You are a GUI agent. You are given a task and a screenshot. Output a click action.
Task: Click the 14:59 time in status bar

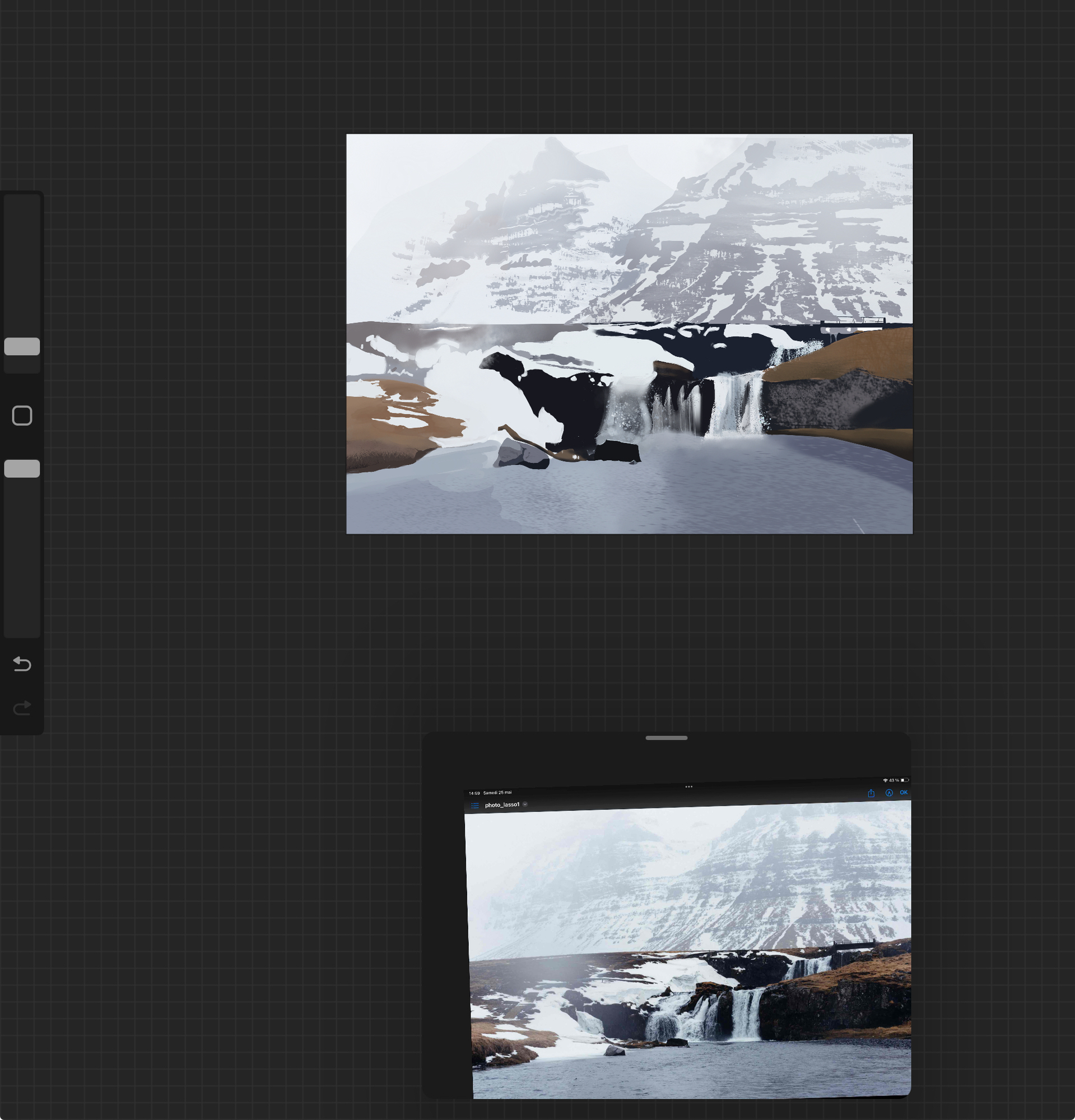[474, 793]
